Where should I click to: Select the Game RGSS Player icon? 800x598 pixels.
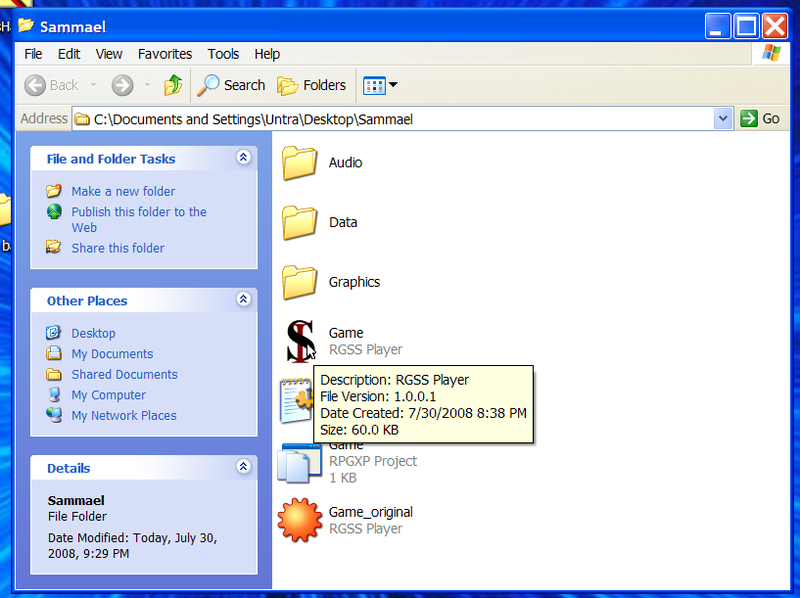pos(300,341)
